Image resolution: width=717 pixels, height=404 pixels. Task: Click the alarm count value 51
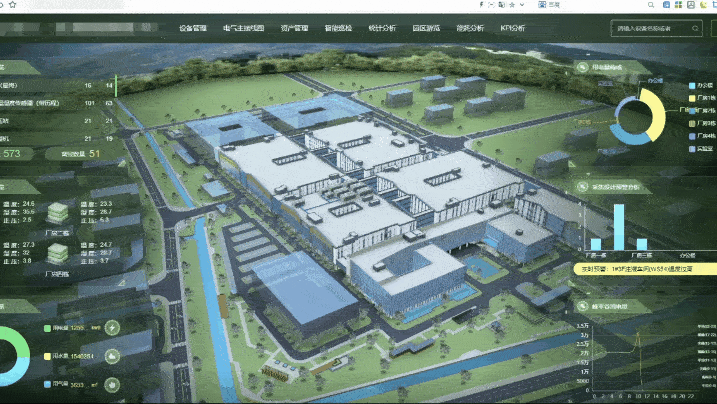[x=95, y=154]
